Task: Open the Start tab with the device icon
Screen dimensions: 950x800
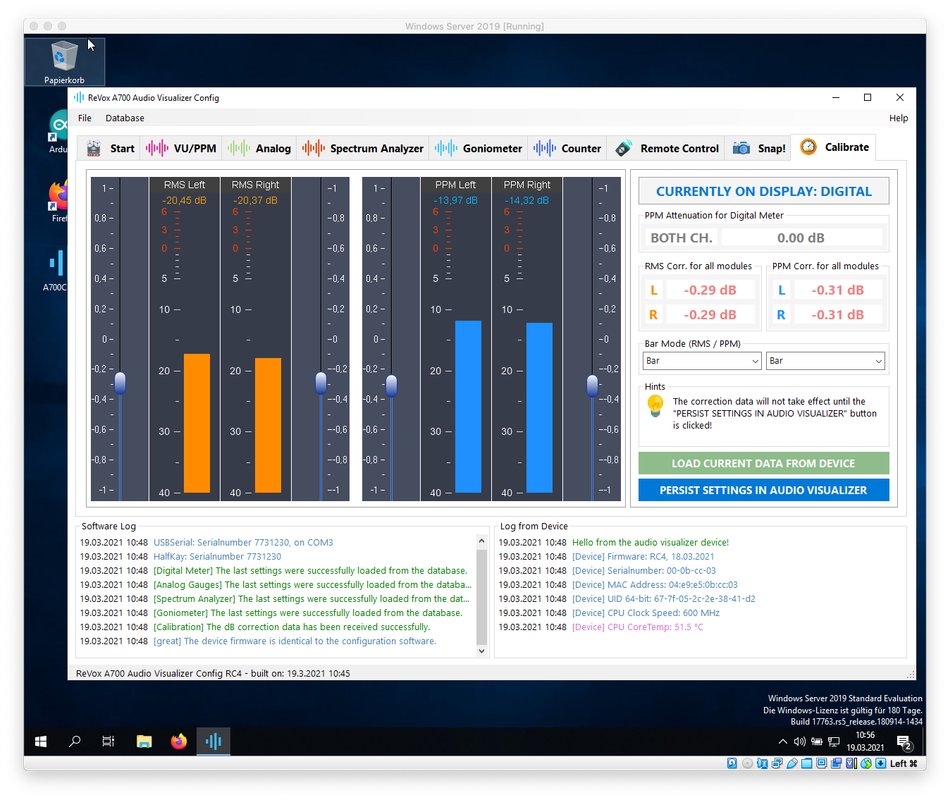Action: click(x=109, y=148)
